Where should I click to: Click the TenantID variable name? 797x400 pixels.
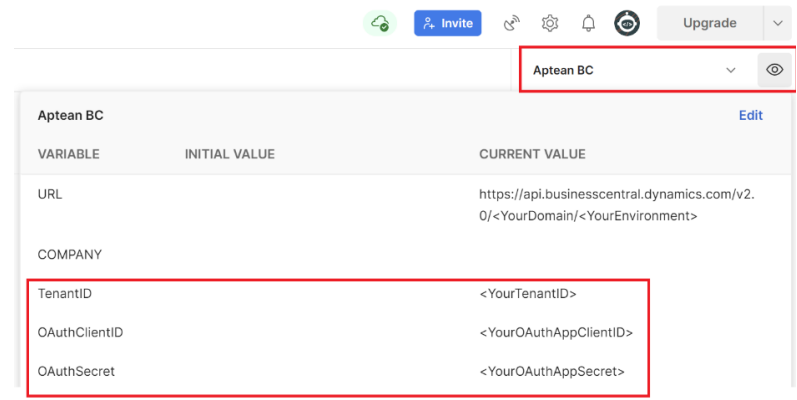click(x=65, y=294)
